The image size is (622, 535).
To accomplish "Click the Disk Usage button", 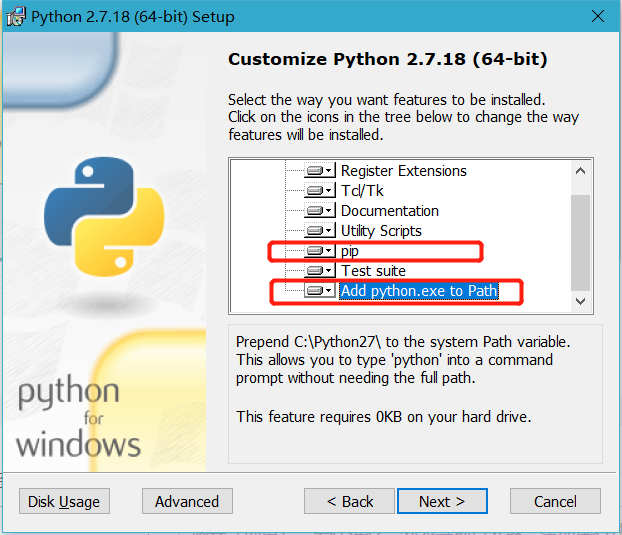I will pyautogui.click(x=64, y=501).
